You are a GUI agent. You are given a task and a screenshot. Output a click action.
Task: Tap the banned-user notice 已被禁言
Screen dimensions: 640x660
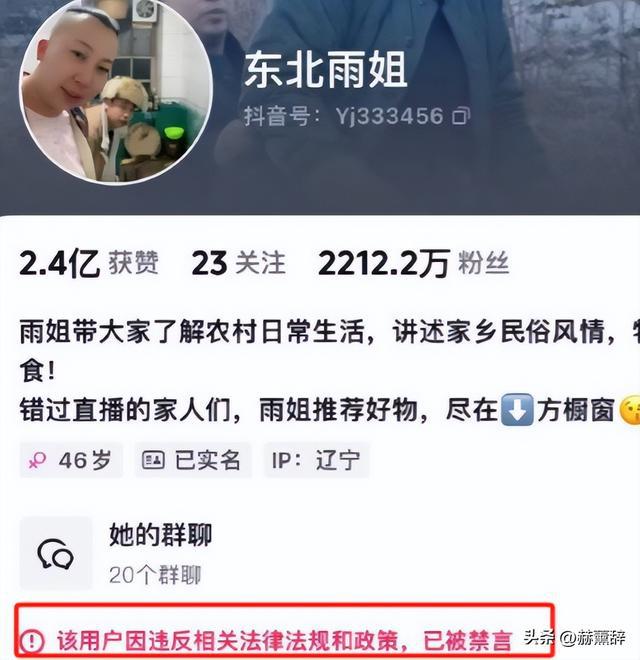(468, 641)
